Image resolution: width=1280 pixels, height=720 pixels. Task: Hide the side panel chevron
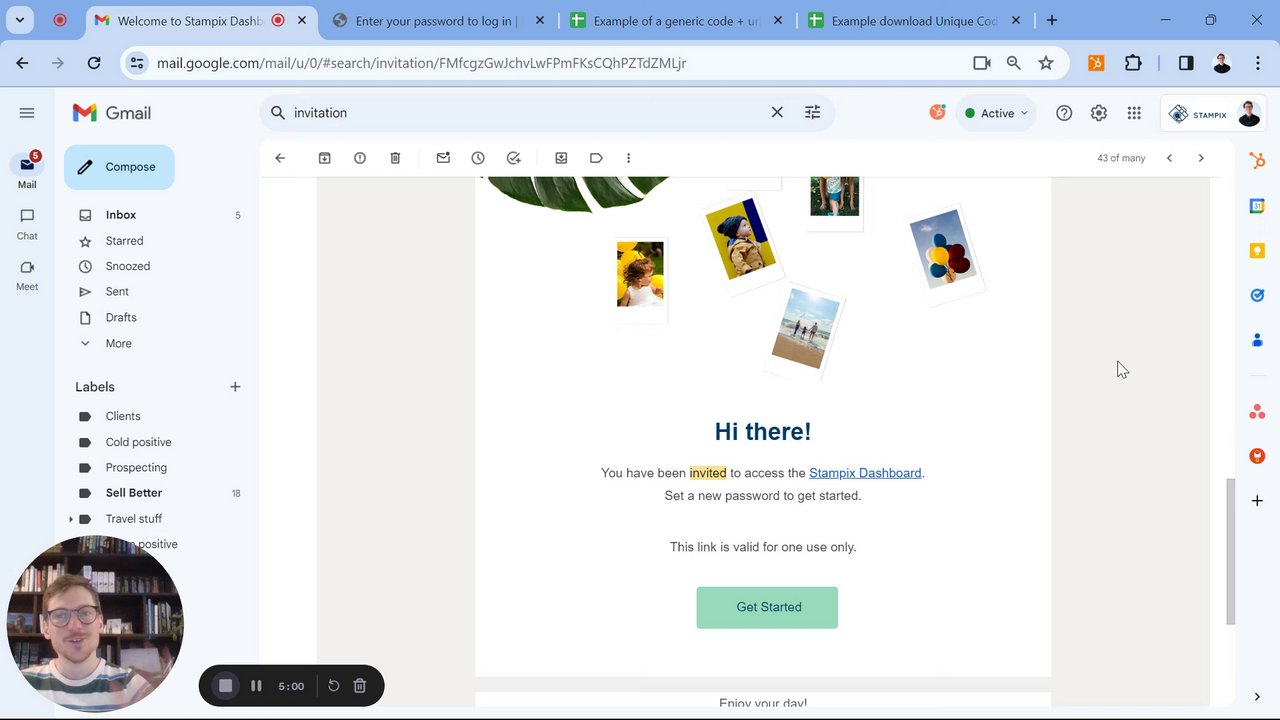tap(1257, 697)
